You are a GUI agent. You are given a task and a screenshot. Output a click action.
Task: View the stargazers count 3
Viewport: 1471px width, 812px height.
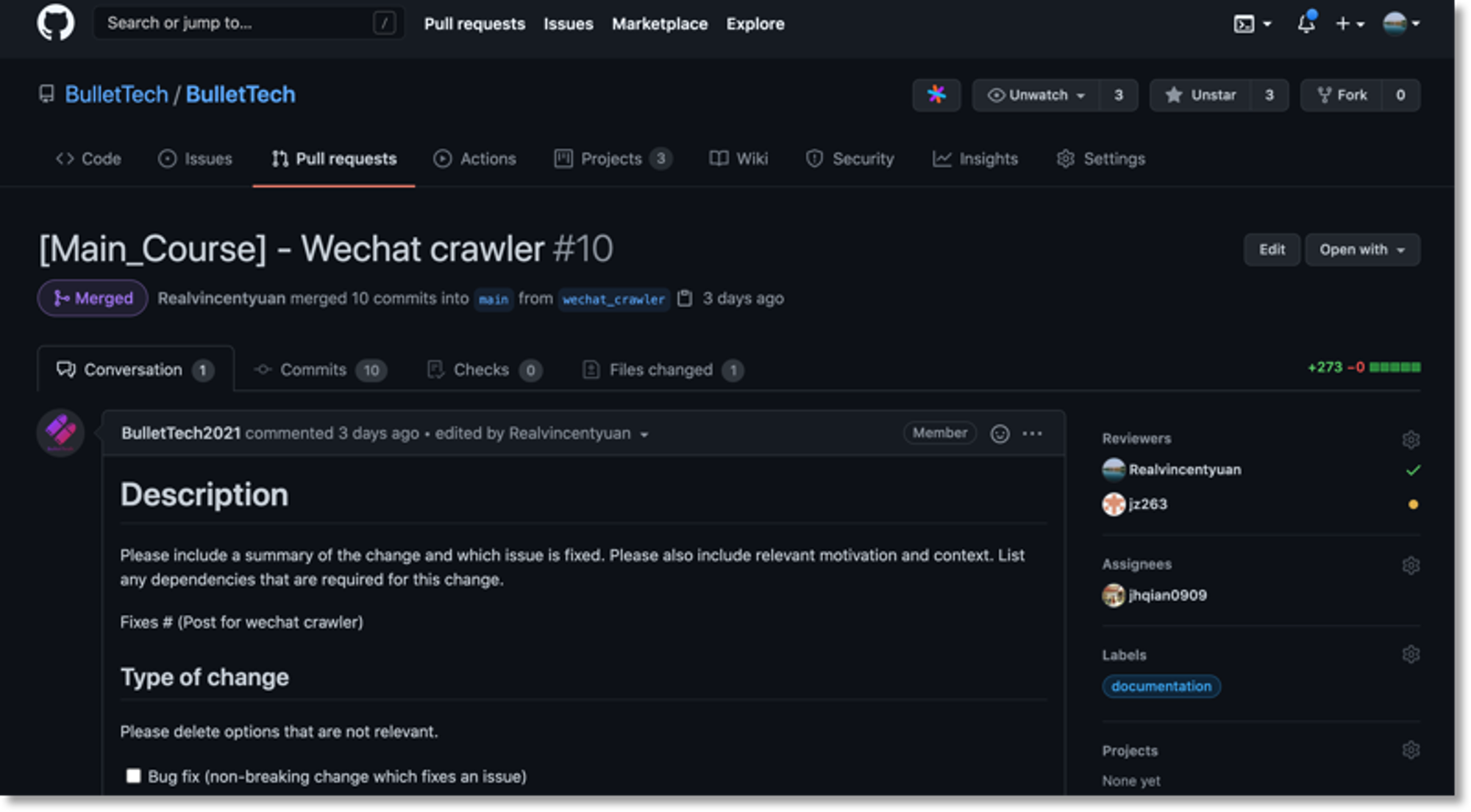1269,95
